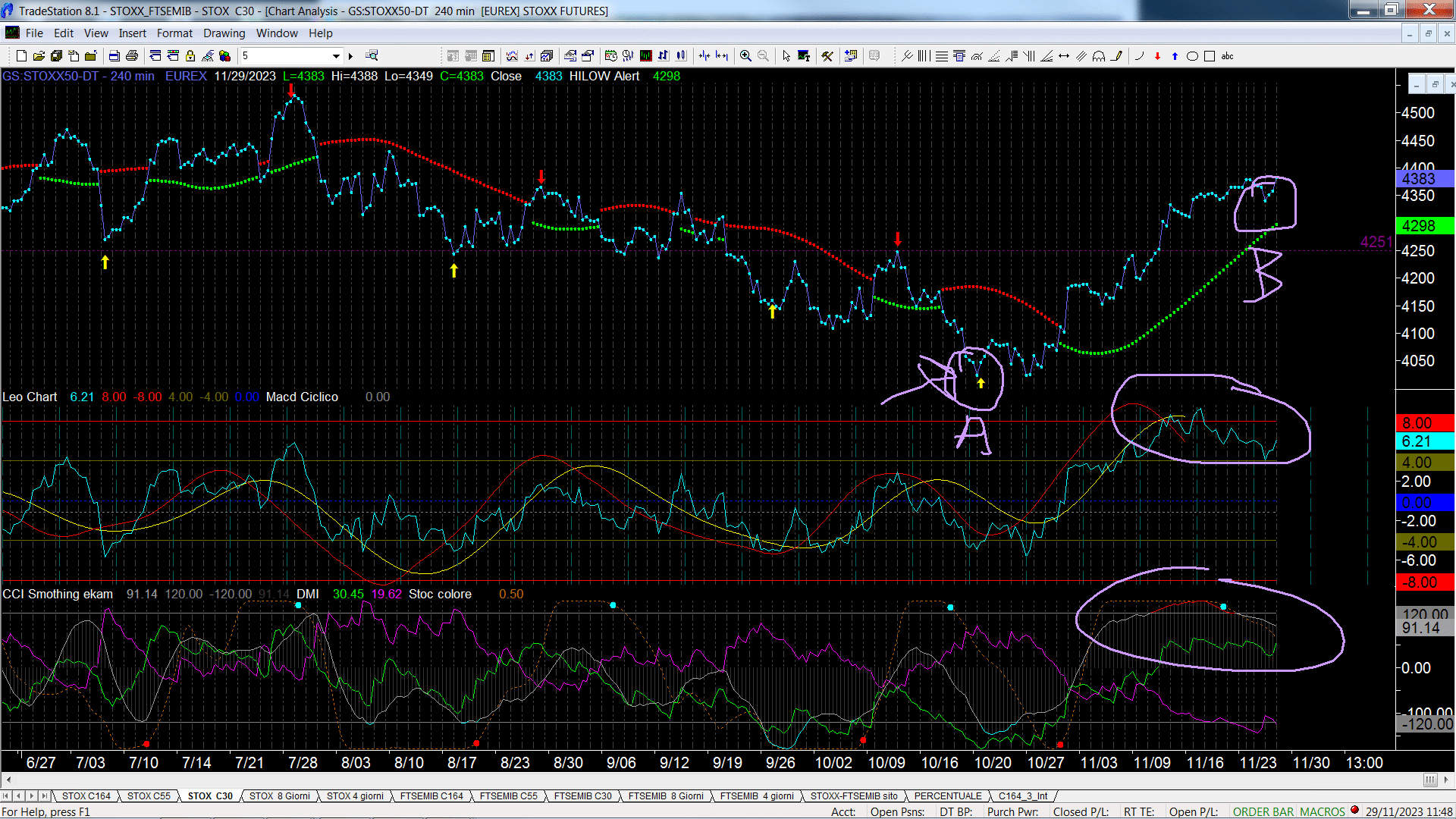Click the Zoom In magnifier icon
Viewport: 1456px width, 819px height.
[x=745, y=56]
